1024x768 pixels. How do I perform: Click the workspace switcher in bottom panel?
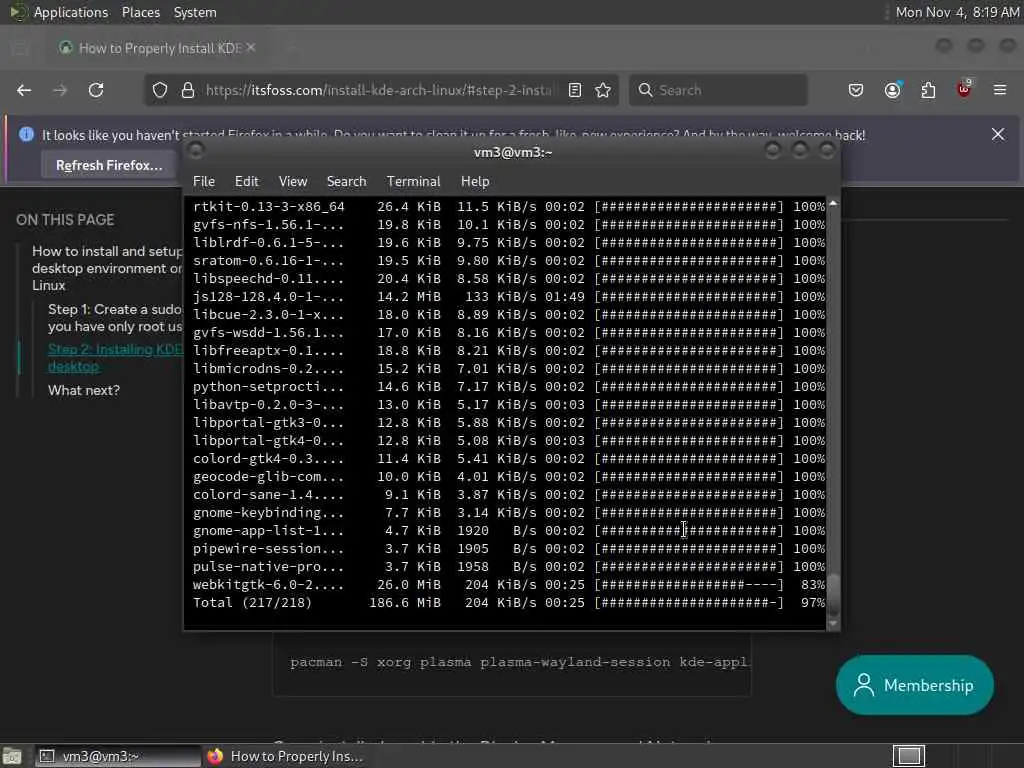tap(909, 756)
